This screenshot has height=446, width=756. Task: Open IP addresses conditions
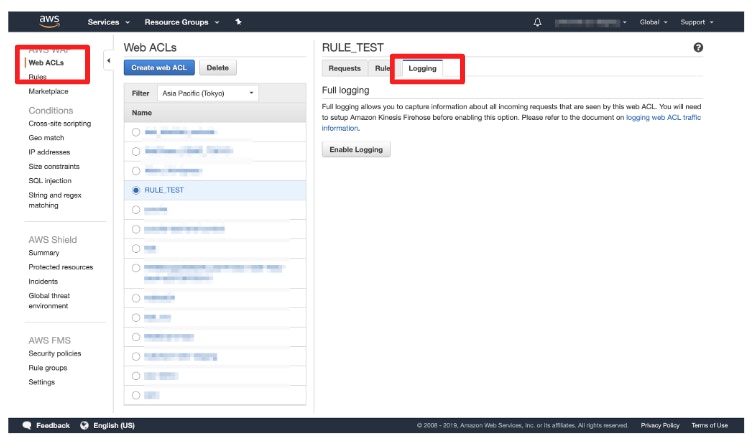pyautogui.click(x=49, y=152)
